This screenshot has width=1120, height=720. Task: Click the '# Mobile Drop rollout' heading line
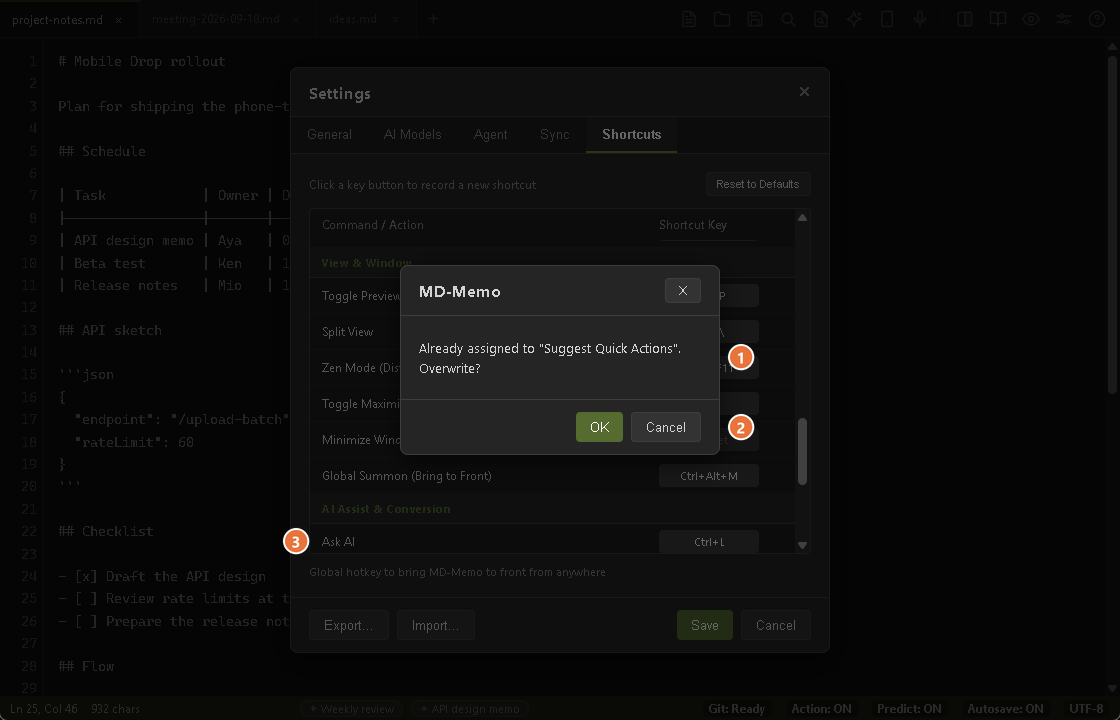(141, 61)
